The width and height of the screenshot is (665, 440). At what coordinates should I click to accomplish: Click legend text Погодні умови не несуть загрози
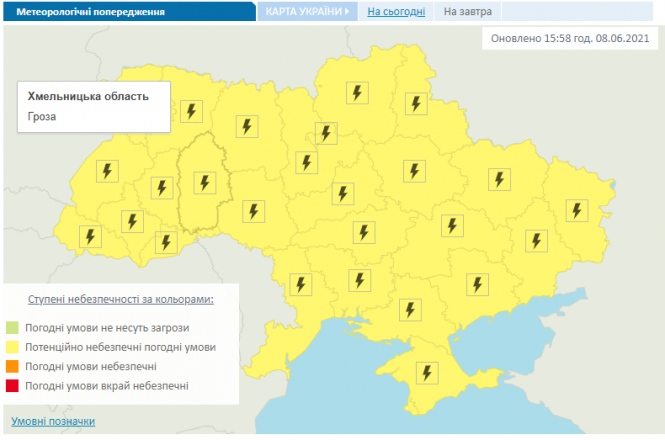pos(107,328)
